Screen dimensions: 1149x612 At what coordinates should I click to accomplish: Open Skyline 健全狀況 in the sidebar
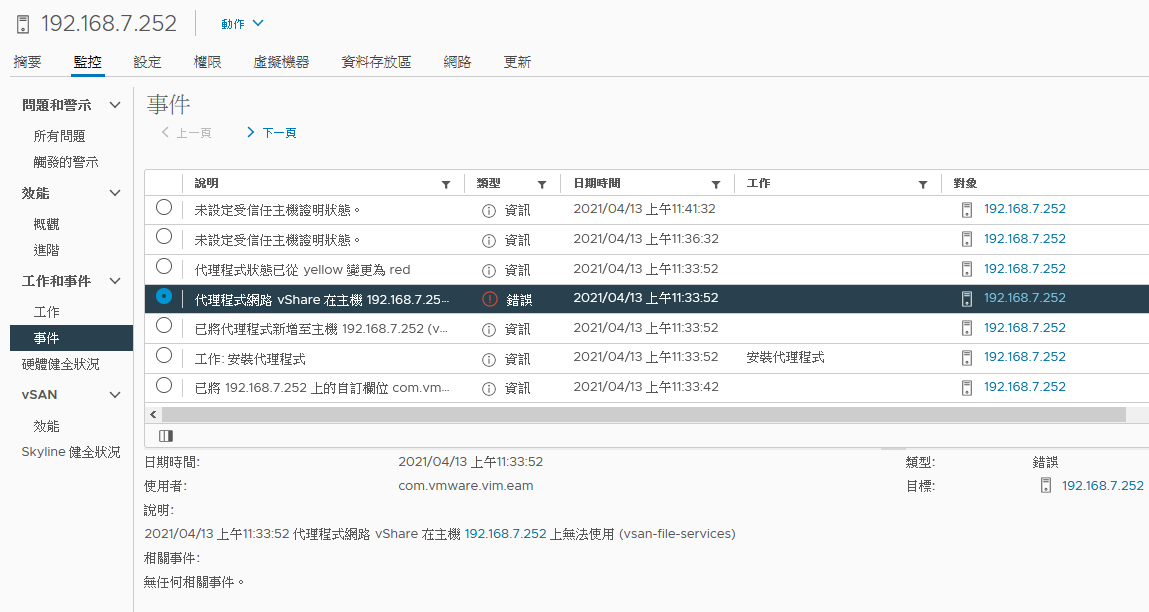[71, 452]
